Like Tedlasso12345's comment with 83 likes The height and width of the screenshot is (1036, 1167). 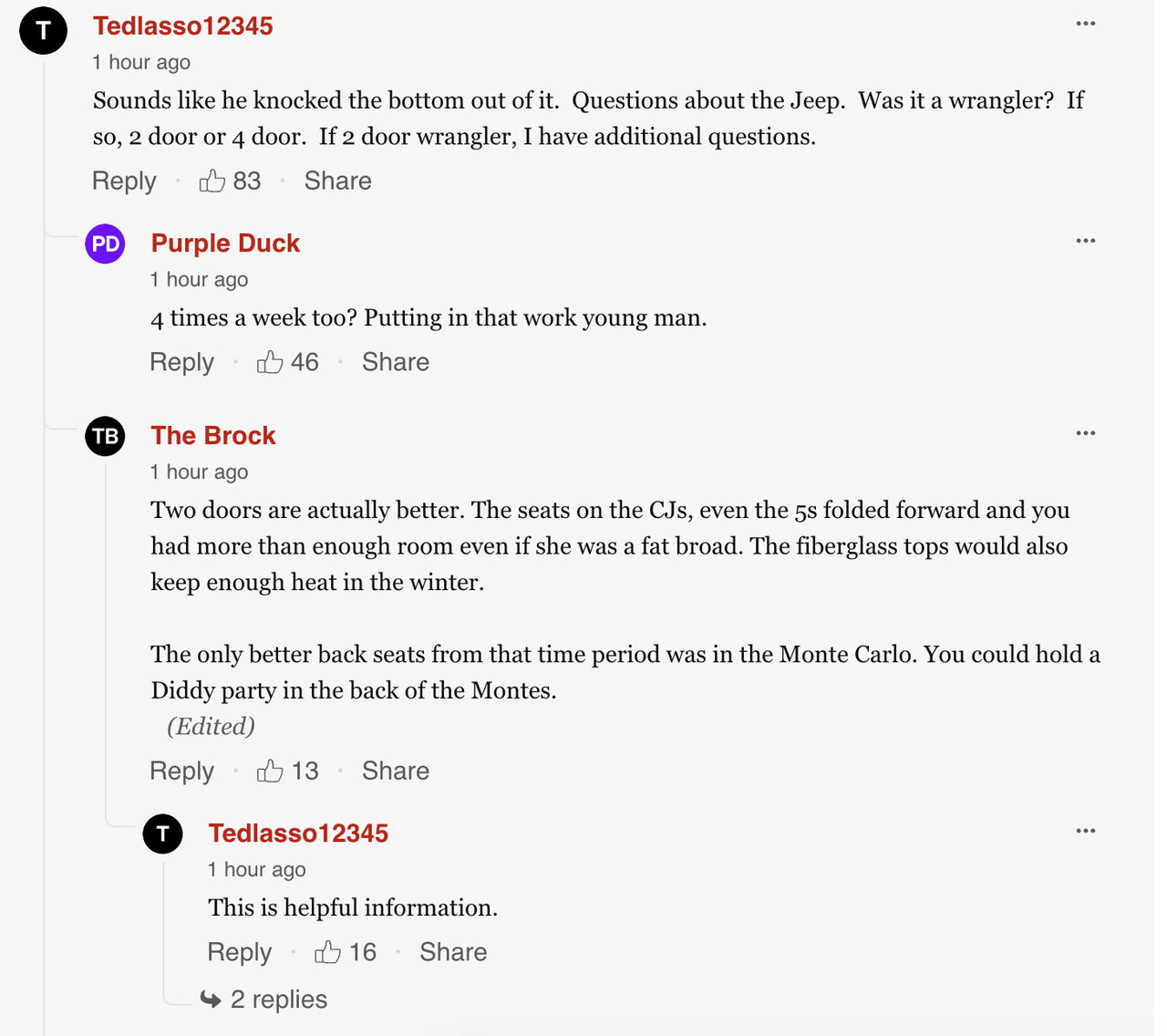pos(212,181)
